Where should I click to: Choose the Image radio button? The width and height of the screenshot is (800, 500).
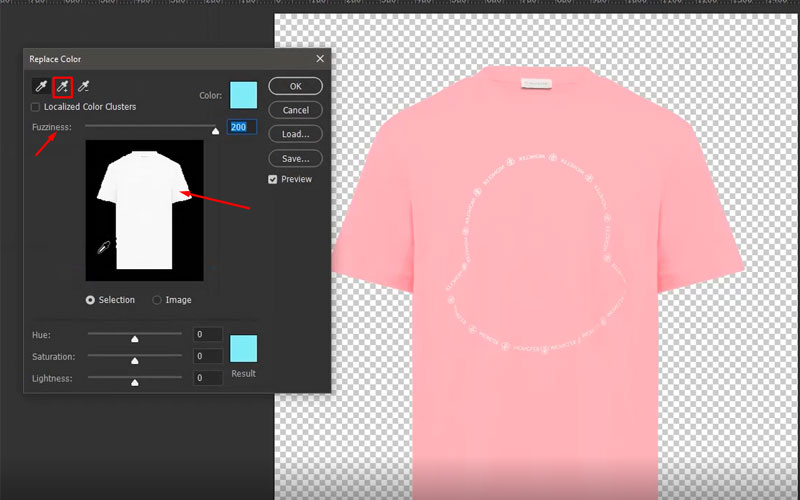(x=157, y=300)
